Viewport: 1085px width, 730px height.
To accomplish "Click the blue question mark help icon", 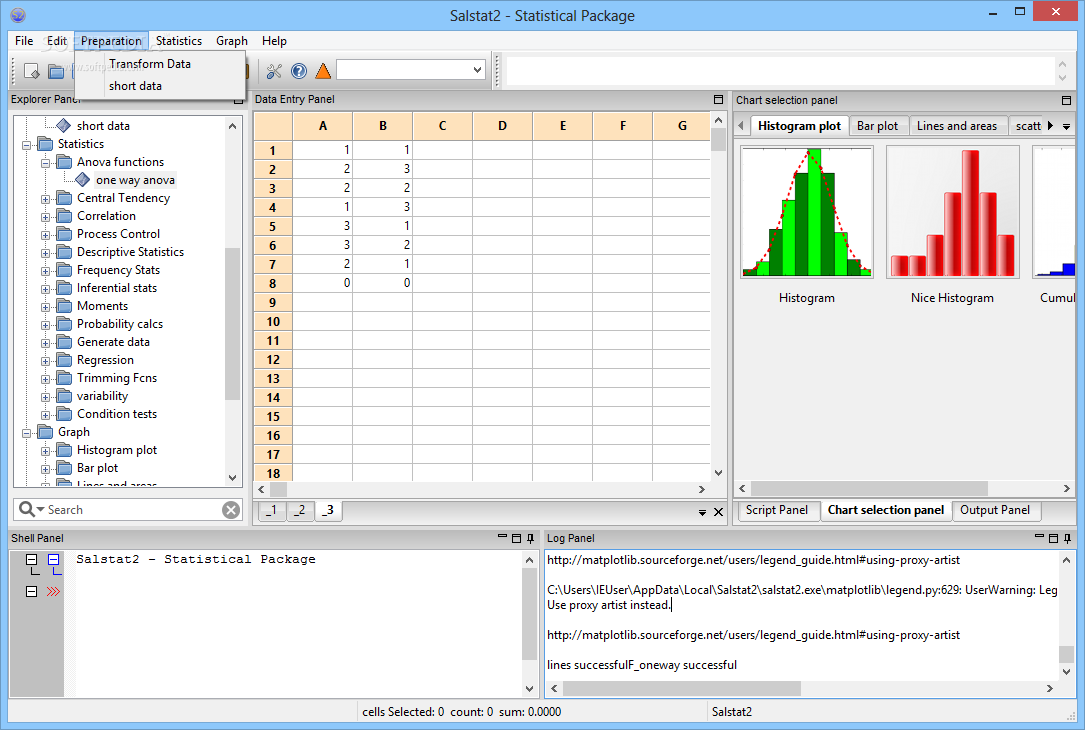I will click(x=299, y=71).
